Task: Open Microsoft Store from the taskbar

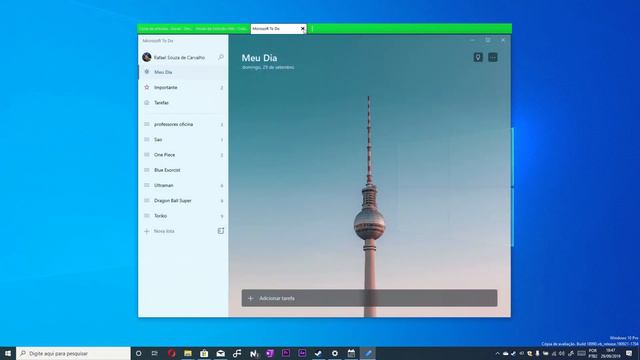Action: click(x=204, y=353)
